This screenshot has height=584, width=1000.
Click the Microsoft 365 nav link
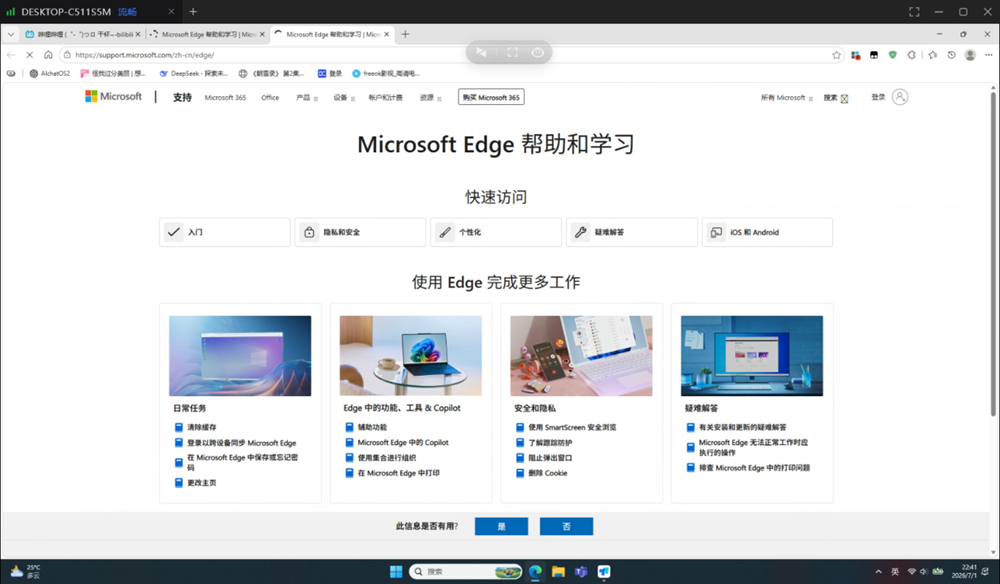(x=225, y=98)
